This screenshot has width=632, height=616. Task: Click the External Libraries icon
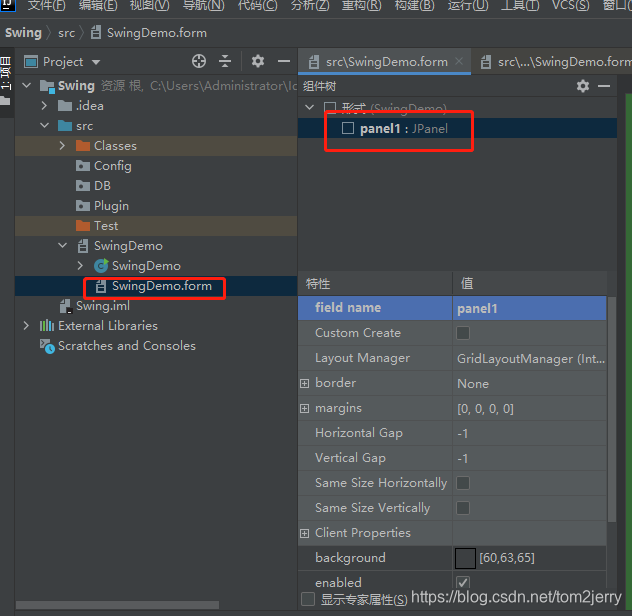(x=47, y=326)
